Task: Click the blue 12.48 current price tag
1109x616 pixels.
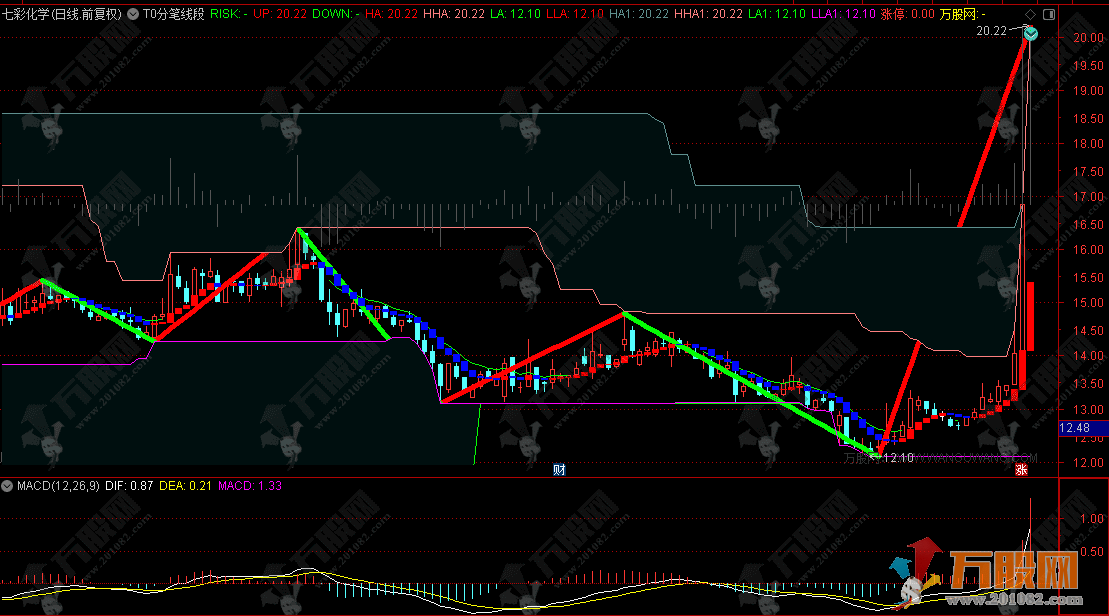Action: 1075,428
